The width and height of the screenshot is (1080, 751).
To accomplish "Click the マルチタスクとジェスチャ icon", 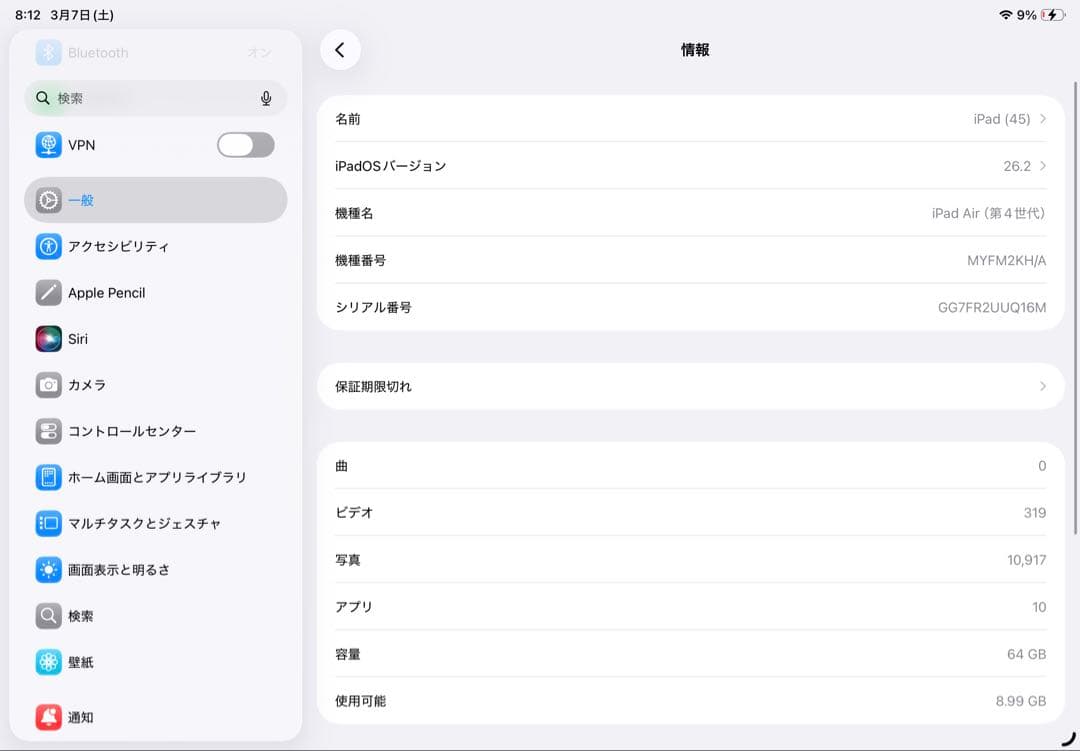I will 48,524.
